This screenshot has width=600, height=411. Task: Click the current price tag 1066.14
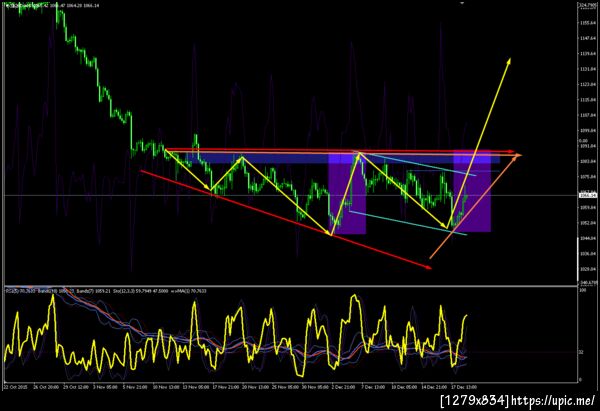click(x=588, y=196)
